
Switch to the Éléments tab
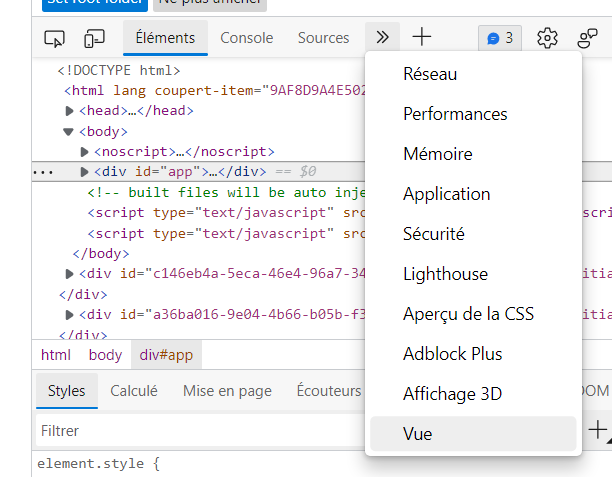pos(165,38)
